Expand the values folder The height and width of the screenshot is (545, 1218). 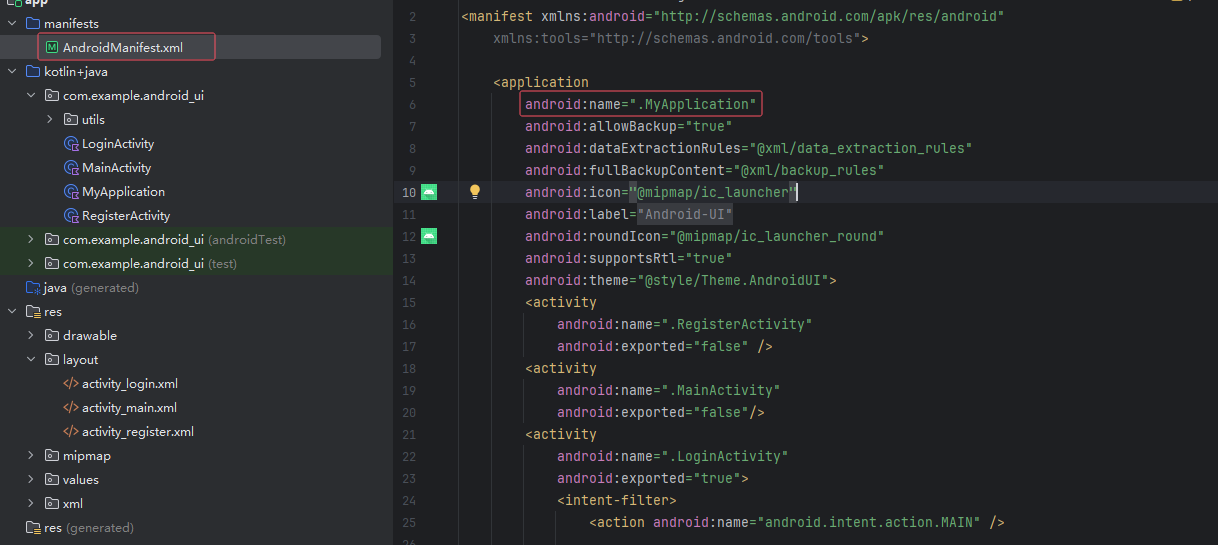(x=31, y=480)
